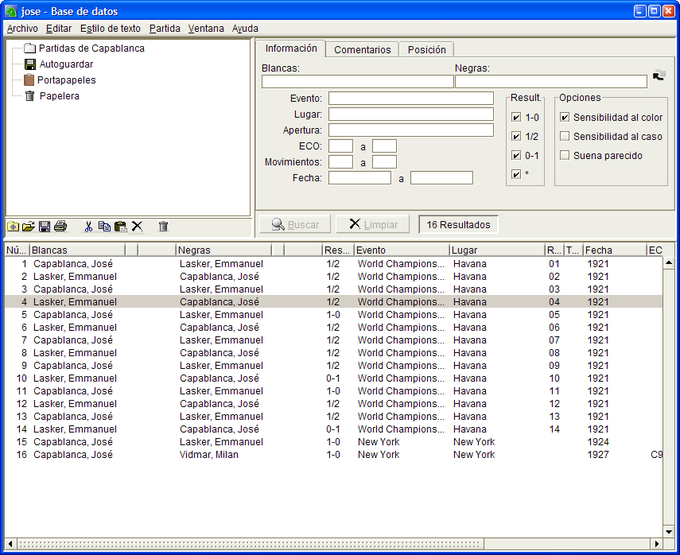
Task: Click the new folder toolbar icon
Action: pyautogui.click(x=13, y=226)
